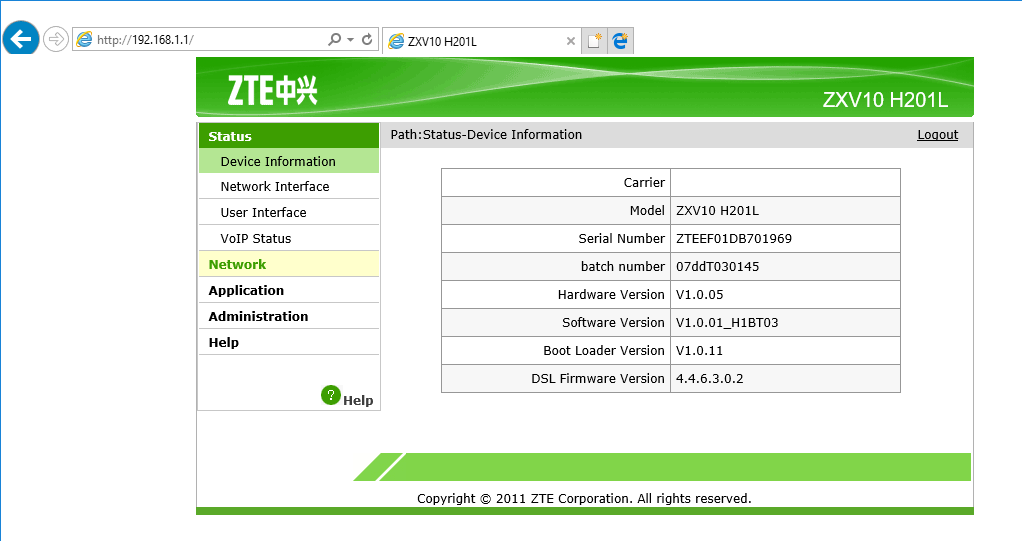
Task: Click the Path:Status-Device Information text
Action: click(x=486, y=135)
